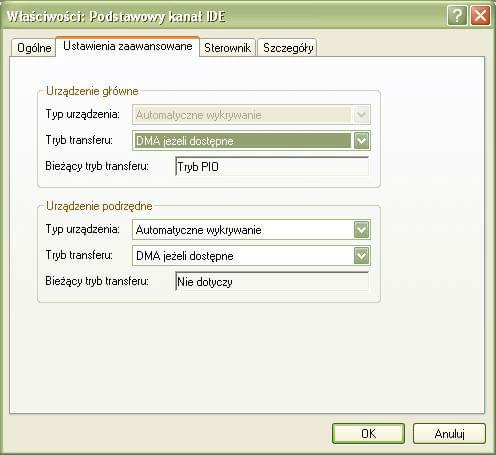The image size is (496, 455).
Task: Click the help question mark icon
Action: [457, 16]
